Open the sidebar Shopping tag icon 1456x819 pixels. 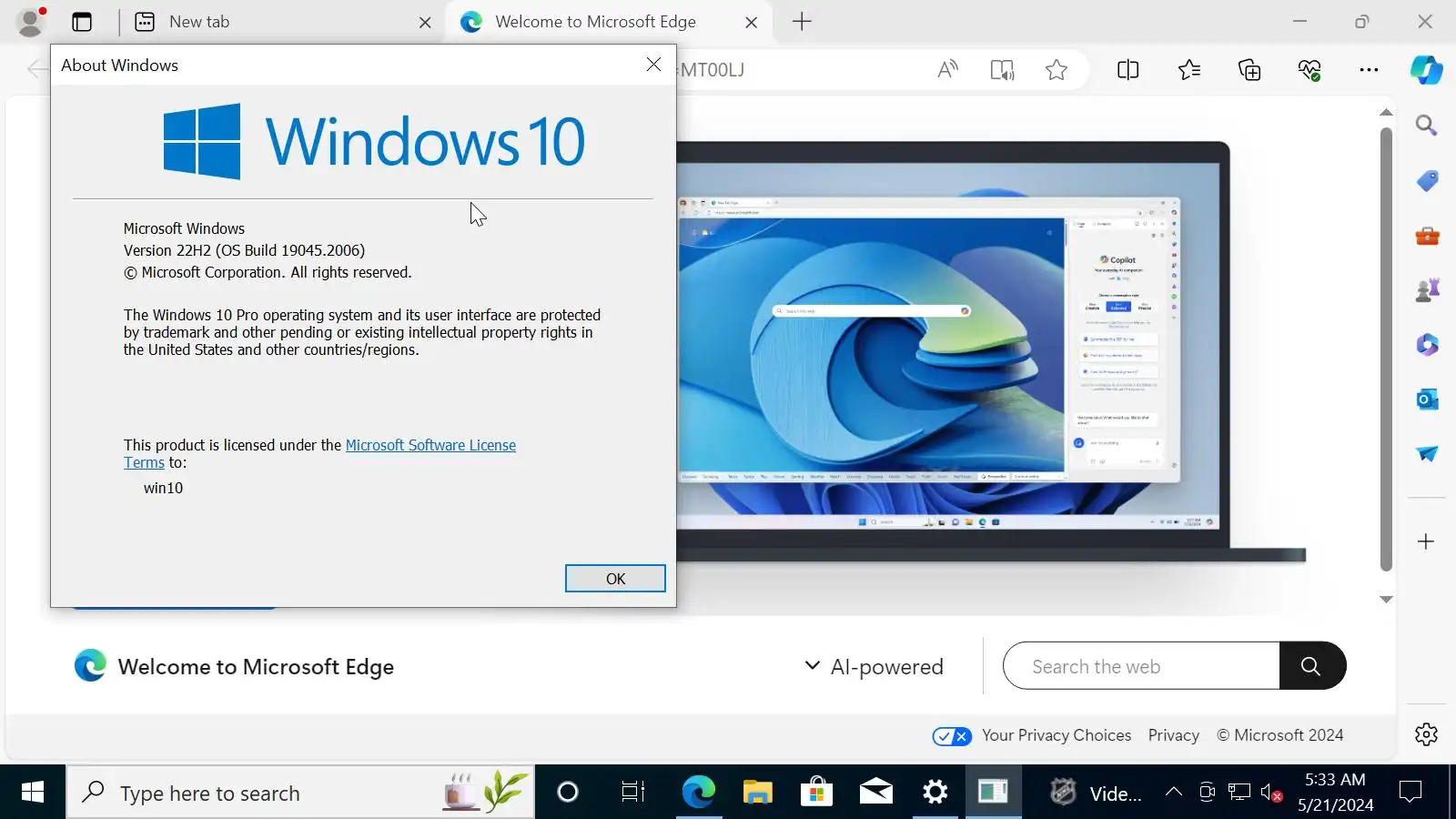pos(1427,181)
